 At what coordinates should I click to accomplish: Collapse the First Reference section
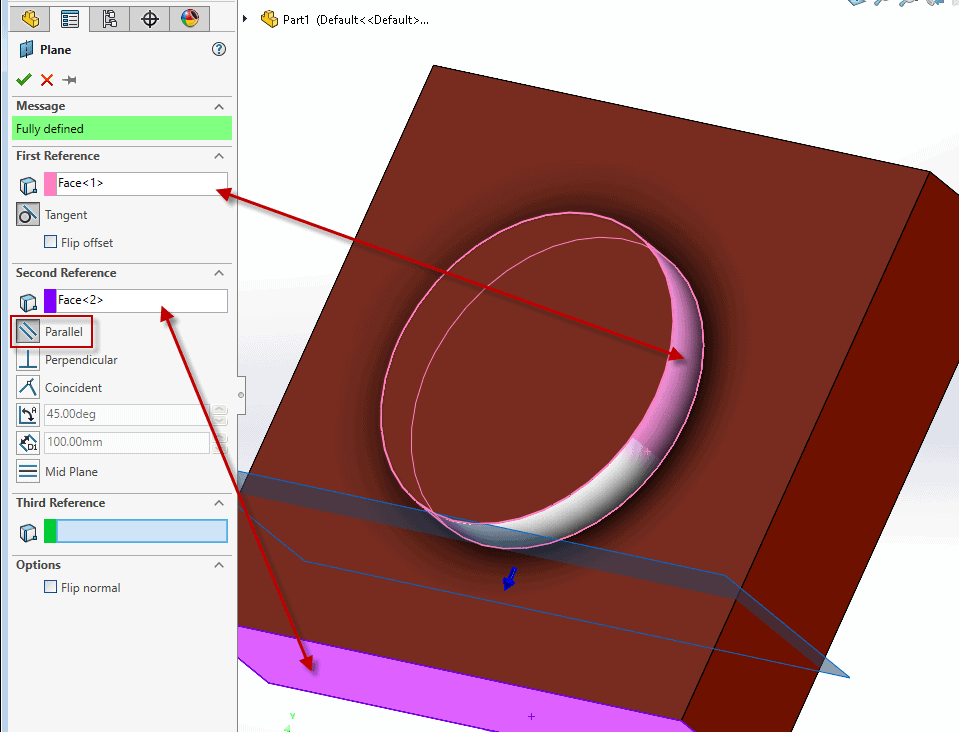point(221,156)
